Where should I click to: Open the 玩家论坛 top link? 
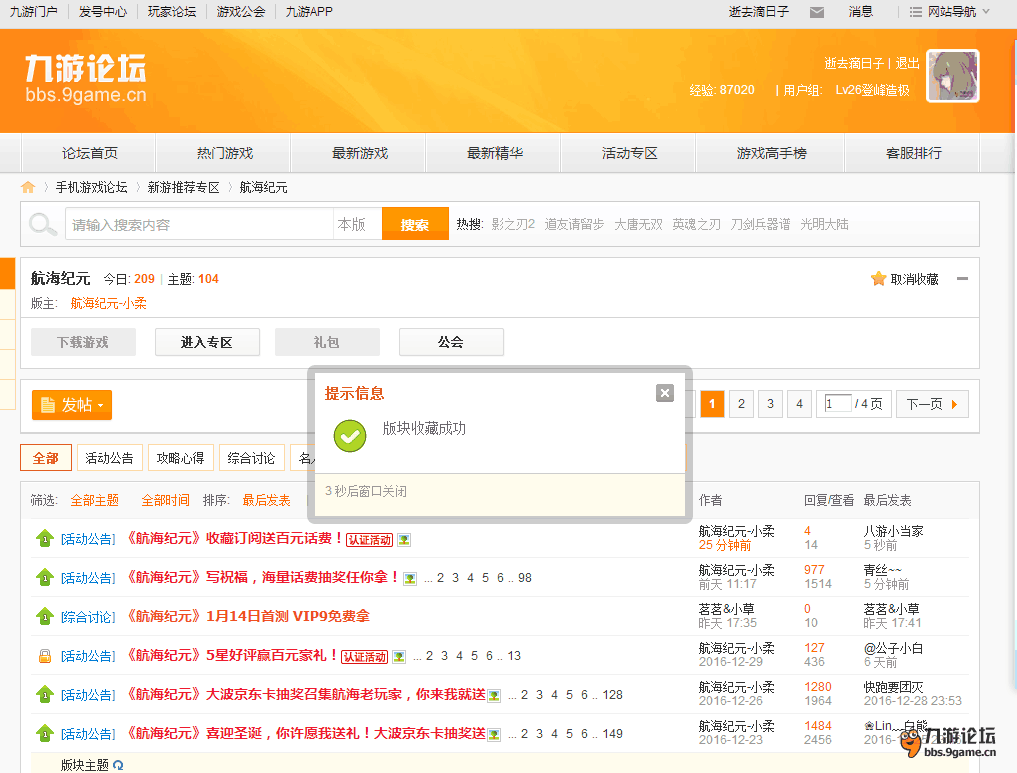(172, 12)
